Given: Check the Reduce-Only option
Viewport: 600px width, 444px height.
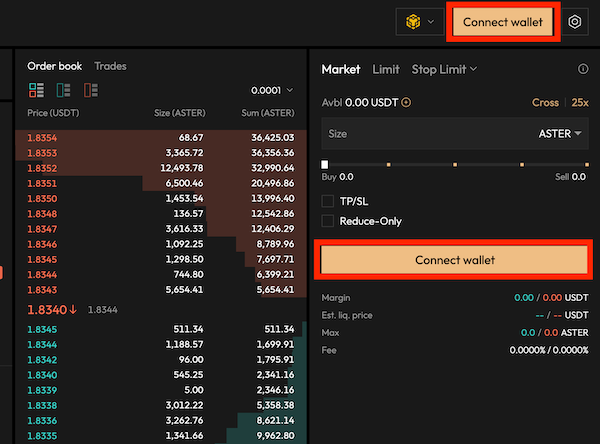Looking at the screenshot, I should [328, 221].
